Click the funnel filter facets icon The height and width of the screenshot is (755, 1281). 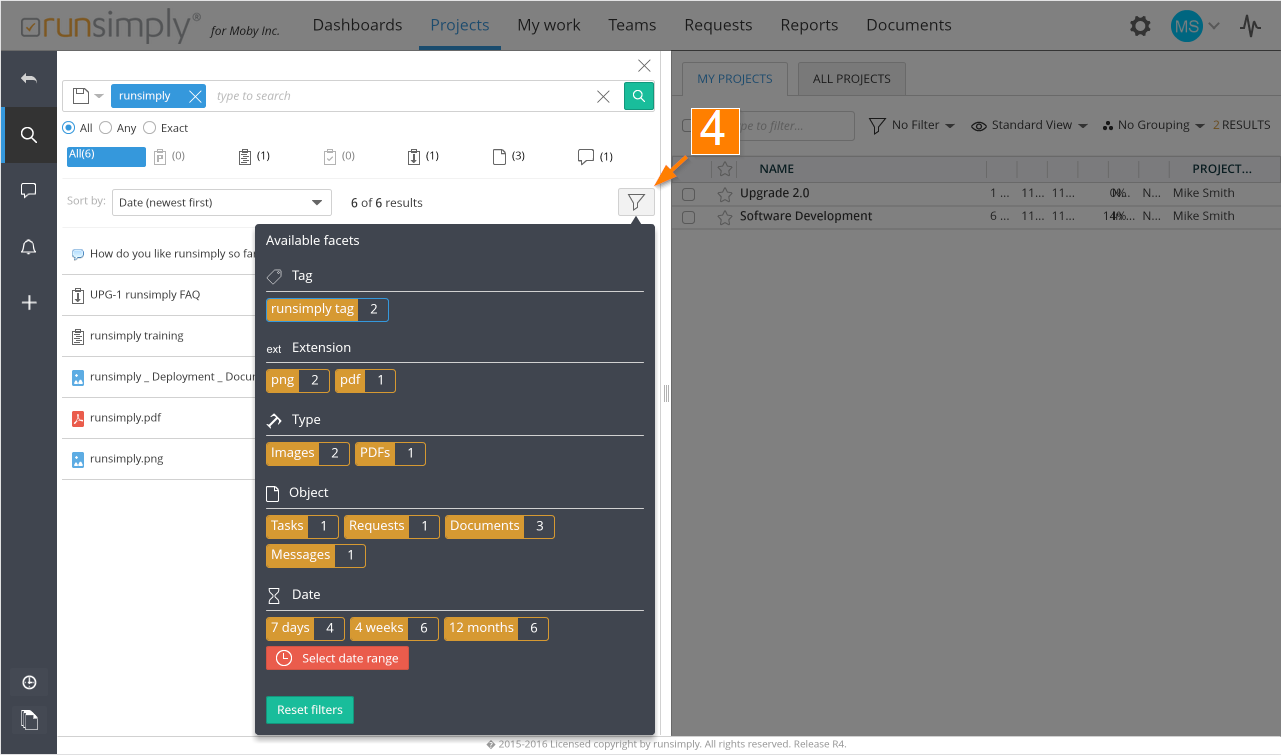[636, 202]
